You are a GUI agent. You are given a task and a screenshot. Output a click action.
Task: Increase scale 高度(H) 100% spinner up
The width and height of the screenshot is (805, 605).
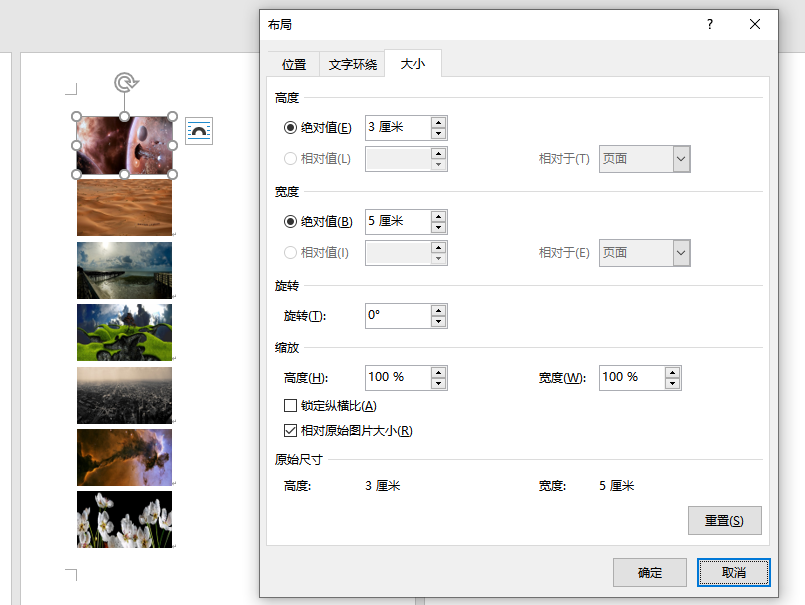click(438, 372)
